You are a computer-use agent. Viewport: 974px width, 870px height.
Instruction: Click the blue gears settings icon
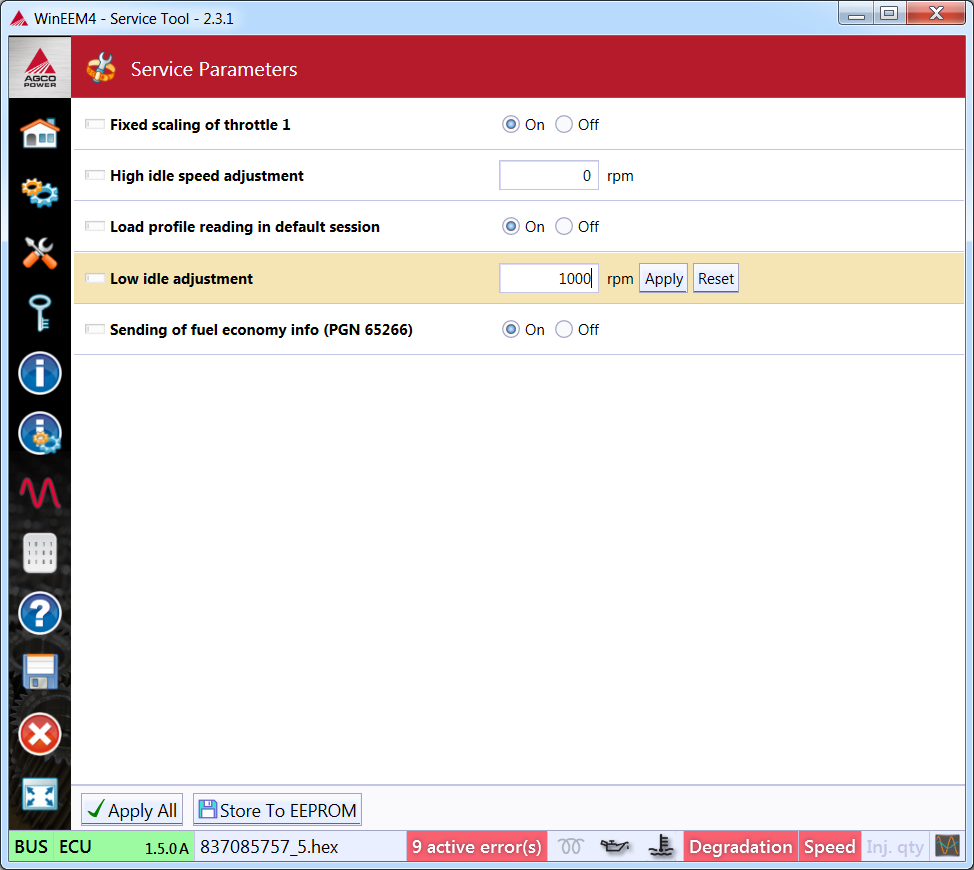click(x=40, y=192)
